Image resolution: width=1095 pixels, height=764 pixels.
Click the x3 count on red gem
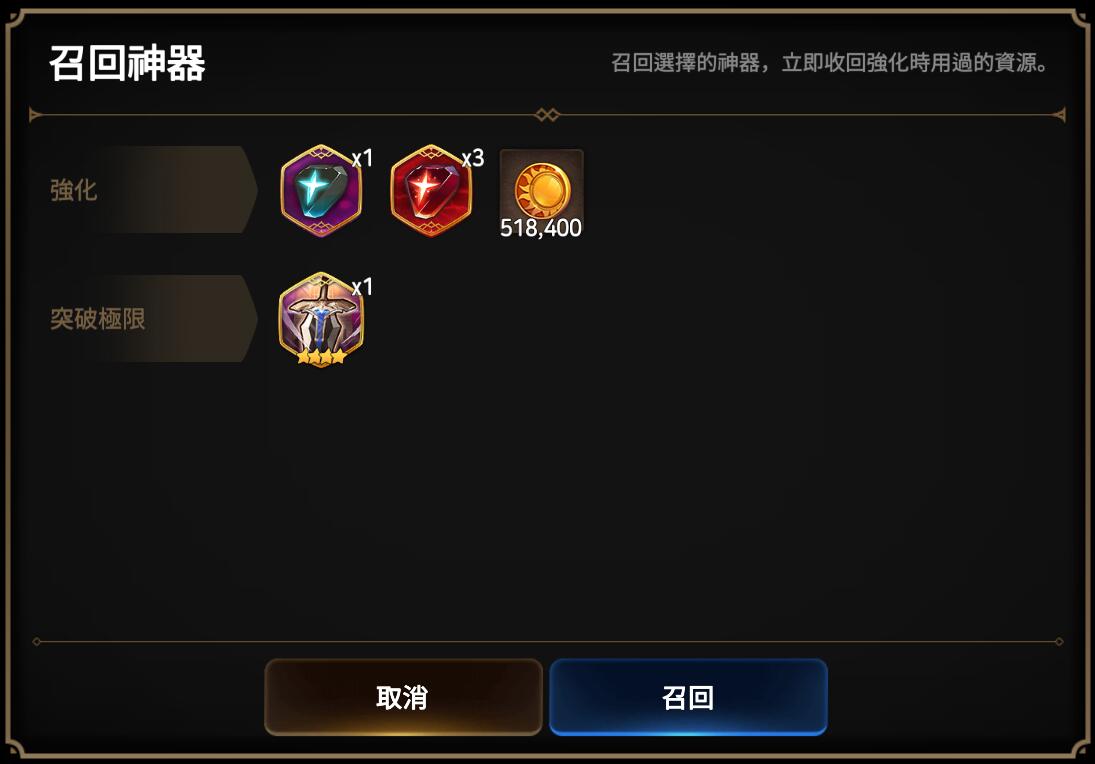click(x=473, y=159)
